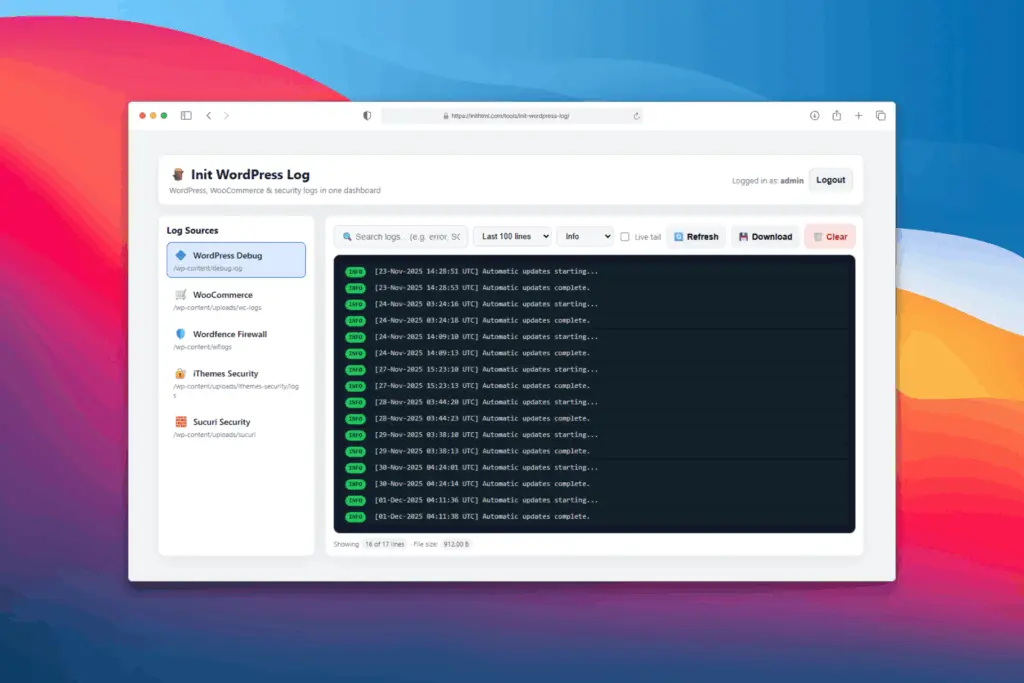Toggle the browser sidebar icon

coord(186,116)
